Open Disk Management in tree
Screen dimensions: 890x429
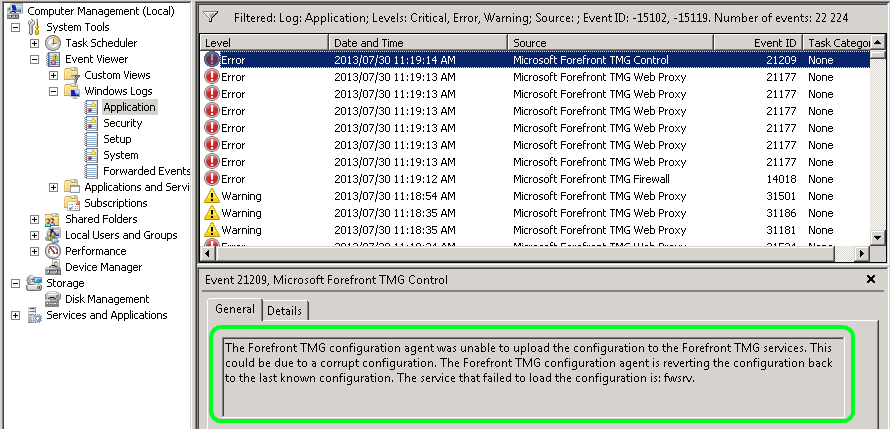click(107, 299)
